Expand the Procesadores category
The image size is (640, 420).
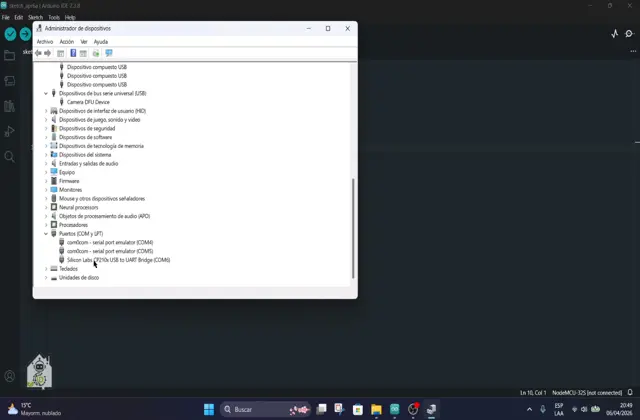[46, 225]
